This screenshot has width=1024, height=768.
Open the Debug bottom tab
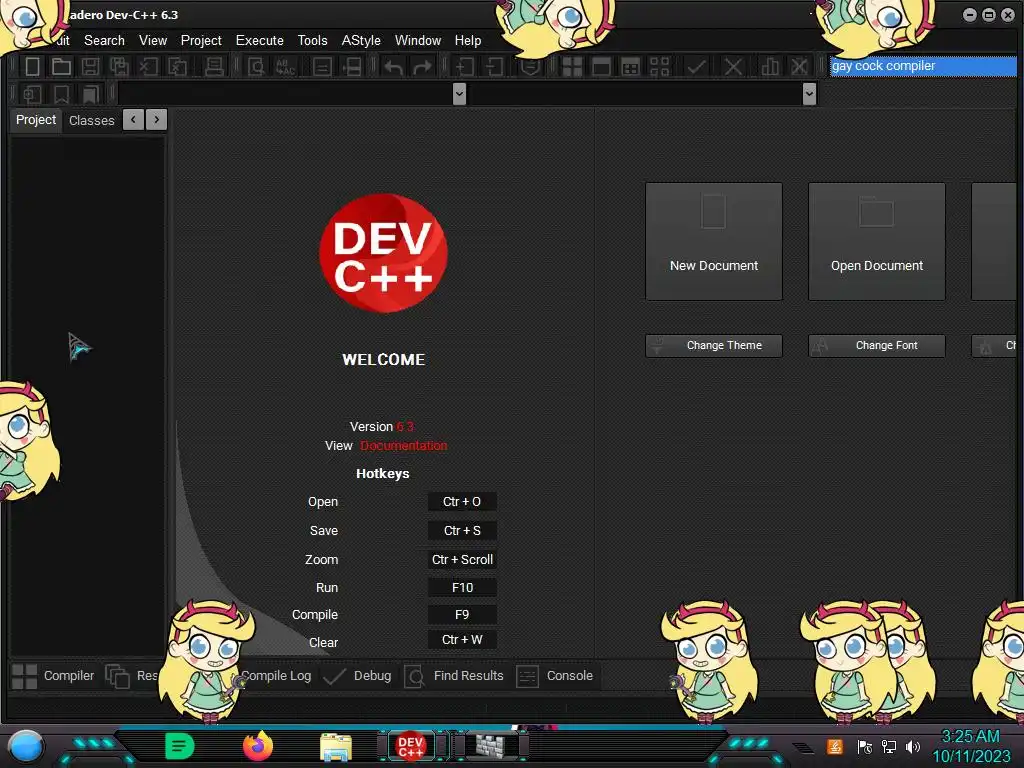357,676
